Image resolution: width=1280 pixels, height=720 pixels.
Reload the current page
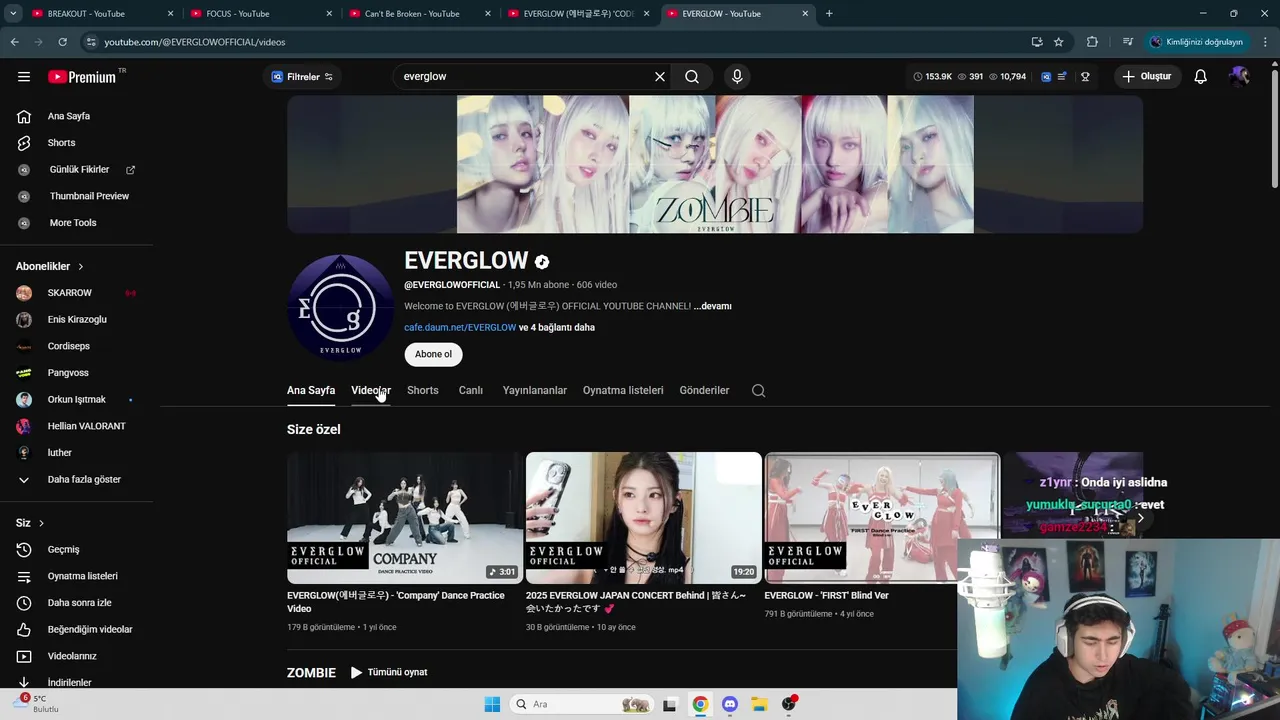[62, 42]
